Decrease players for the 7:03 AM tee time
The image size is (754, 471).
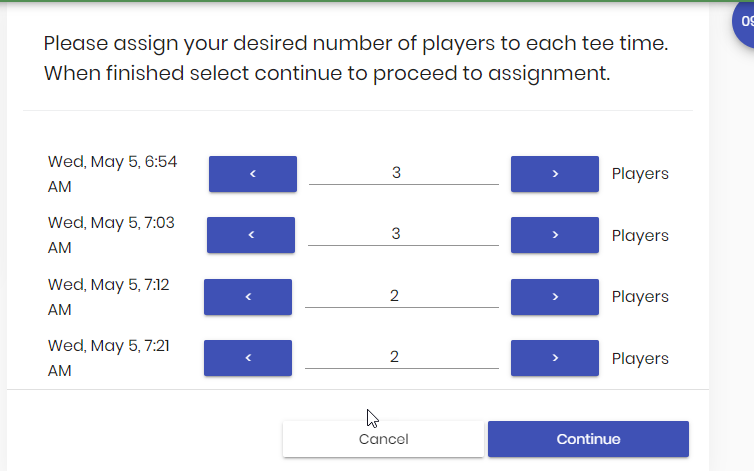point(250,235)
